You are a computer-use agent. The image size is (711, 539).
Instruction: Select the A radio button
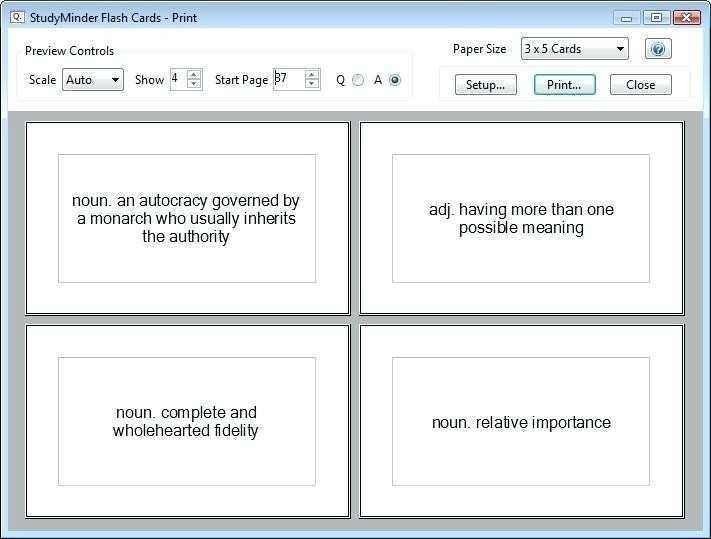tap(395, 81)
